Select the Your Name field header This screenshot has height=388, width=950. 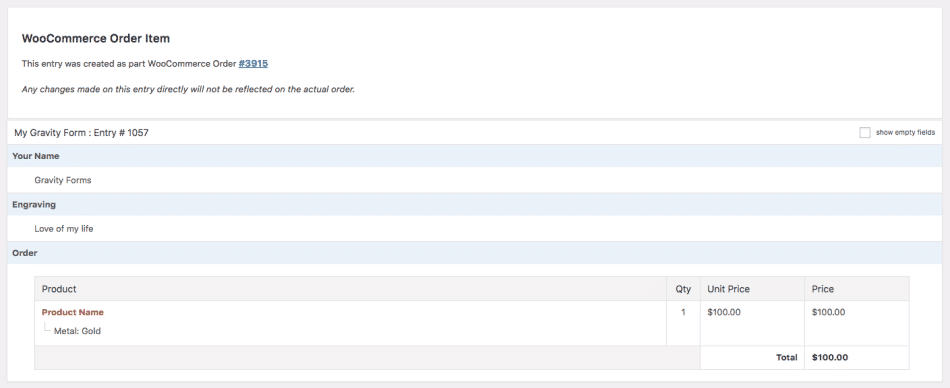pos(475,156)
